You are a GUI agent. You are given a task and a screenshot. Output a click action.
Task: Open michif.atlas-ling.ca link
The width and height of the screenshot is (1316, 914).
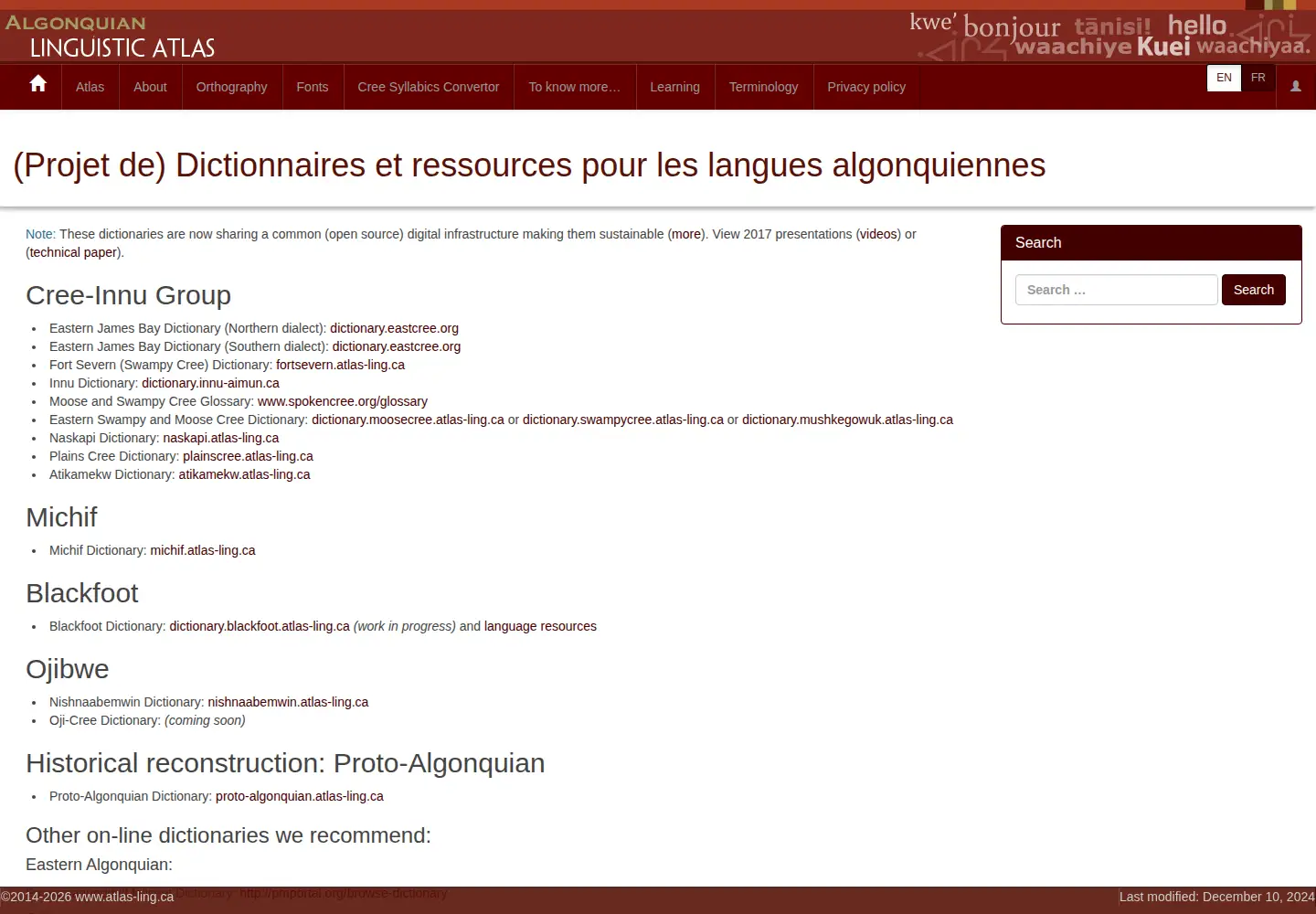pyautogui.click(x=203, y=550)
